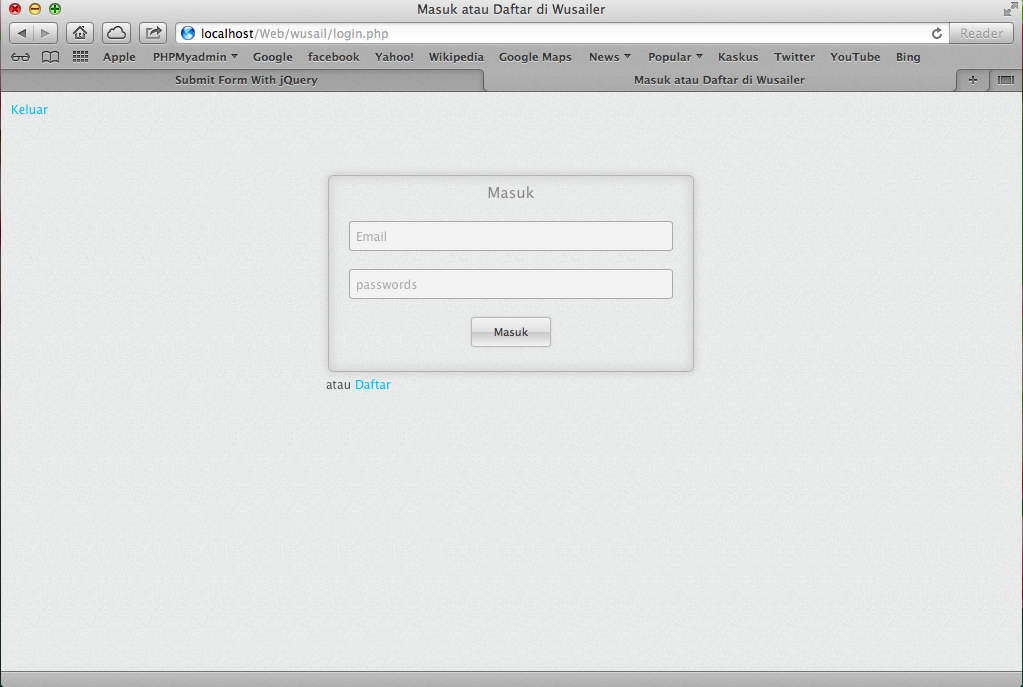Expand the PHPMyadmin bookmarks folder
1023x687 pixels.
pos(195,57)
